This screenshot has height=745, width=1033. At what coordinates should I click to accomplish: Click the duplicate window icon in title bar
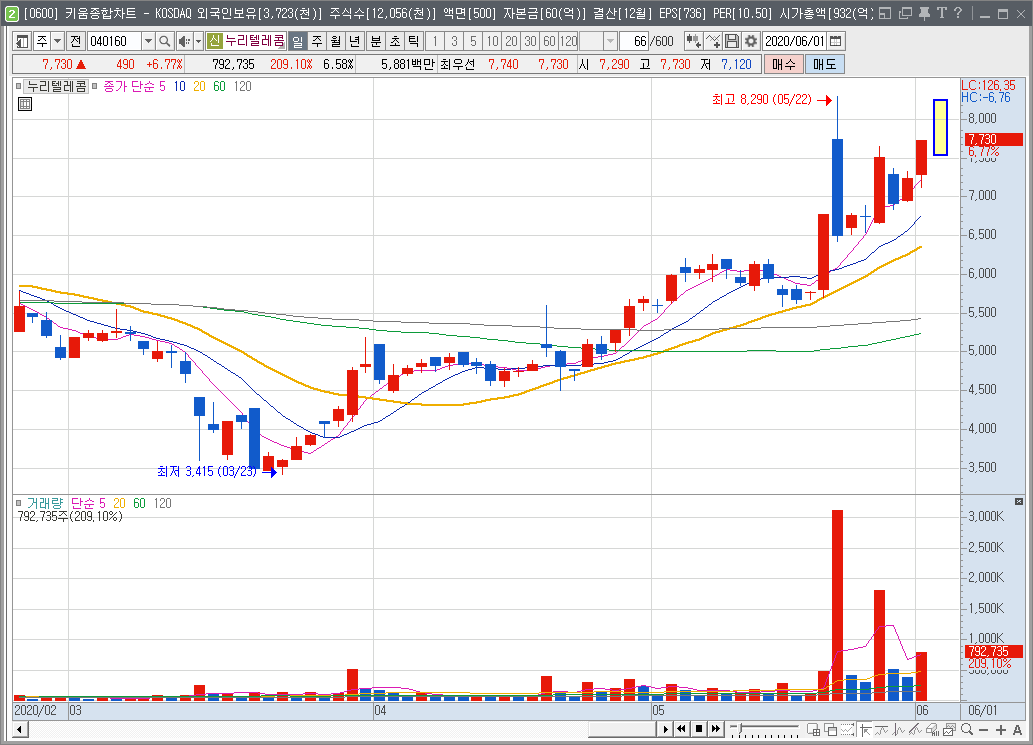(x=905, y=13)
